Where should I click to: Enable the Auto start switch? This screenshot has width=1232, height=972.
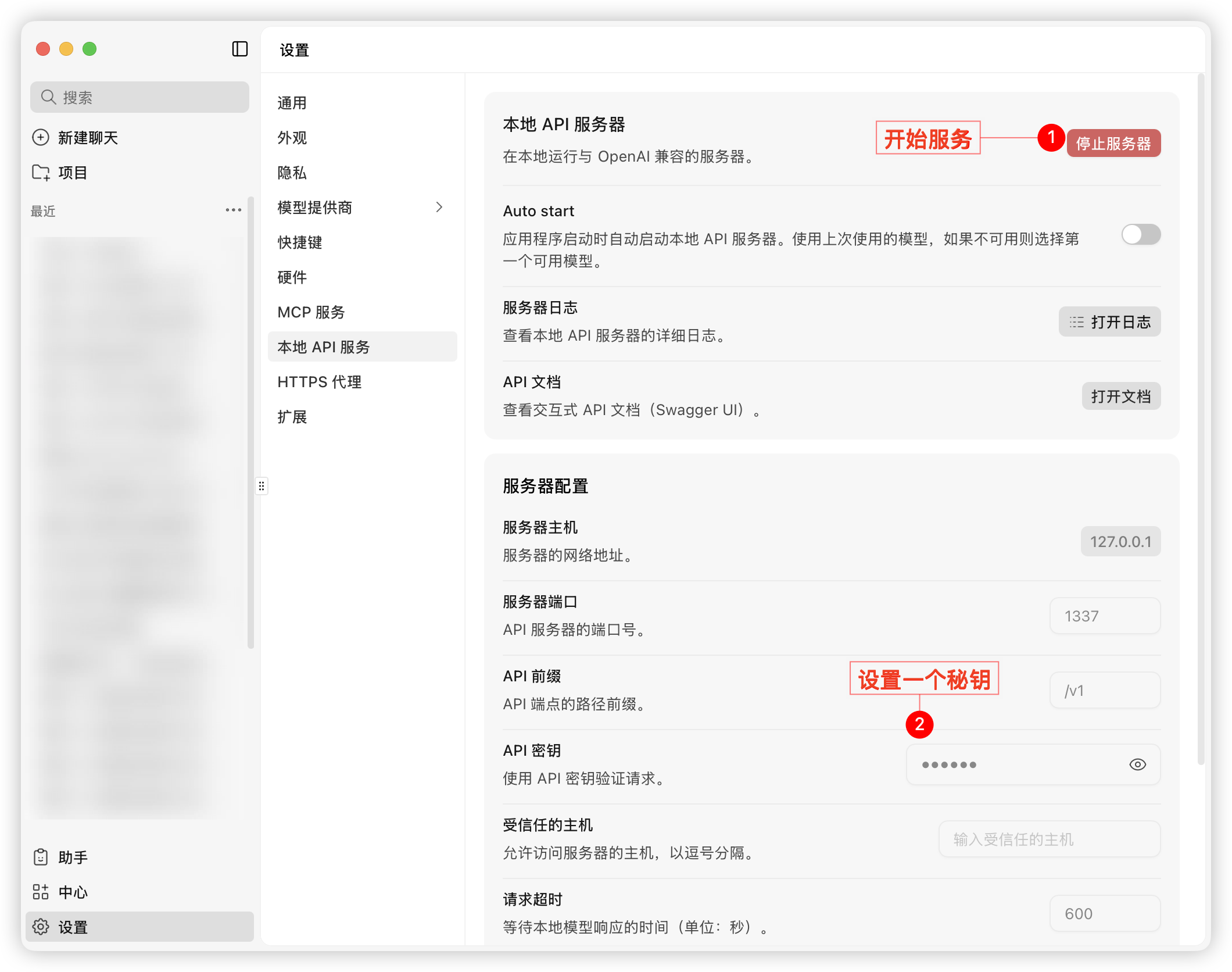pos(1140,235)
